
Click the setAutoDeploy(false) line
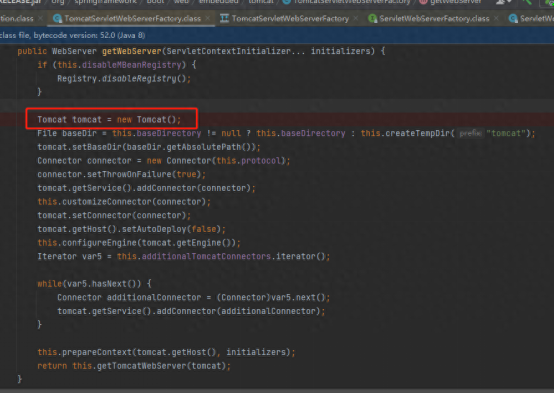[x=131, y=229]
